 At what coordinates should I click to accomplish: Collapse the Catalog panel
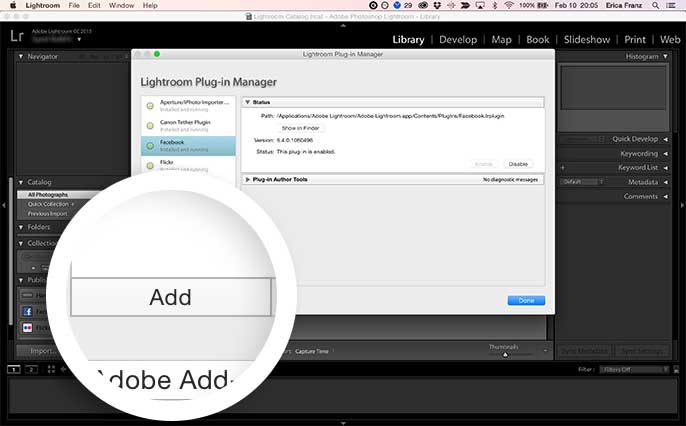pyautogui.click(x=21, y=182)
